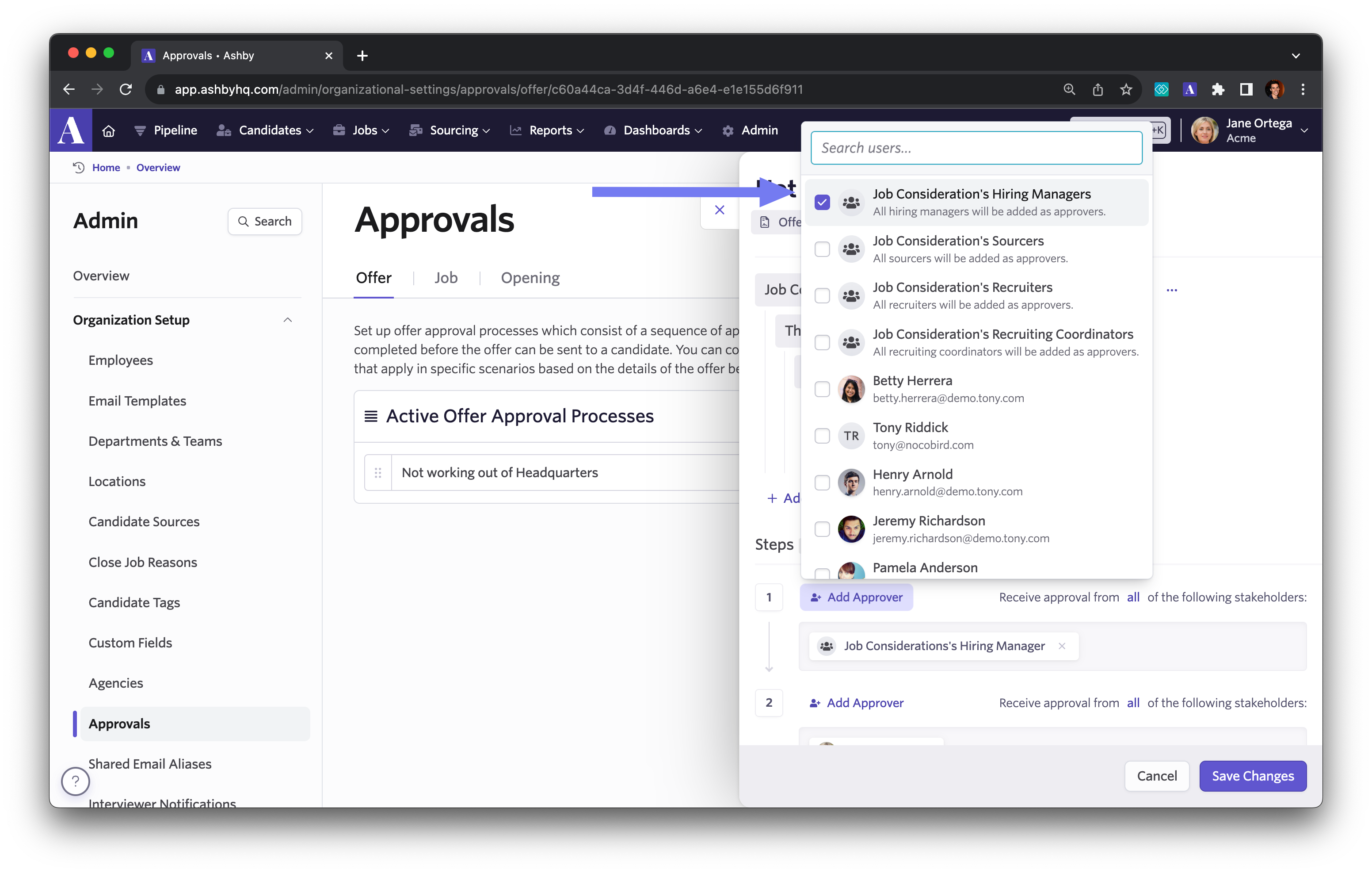Select Betty Herrera checkbox

822,390
